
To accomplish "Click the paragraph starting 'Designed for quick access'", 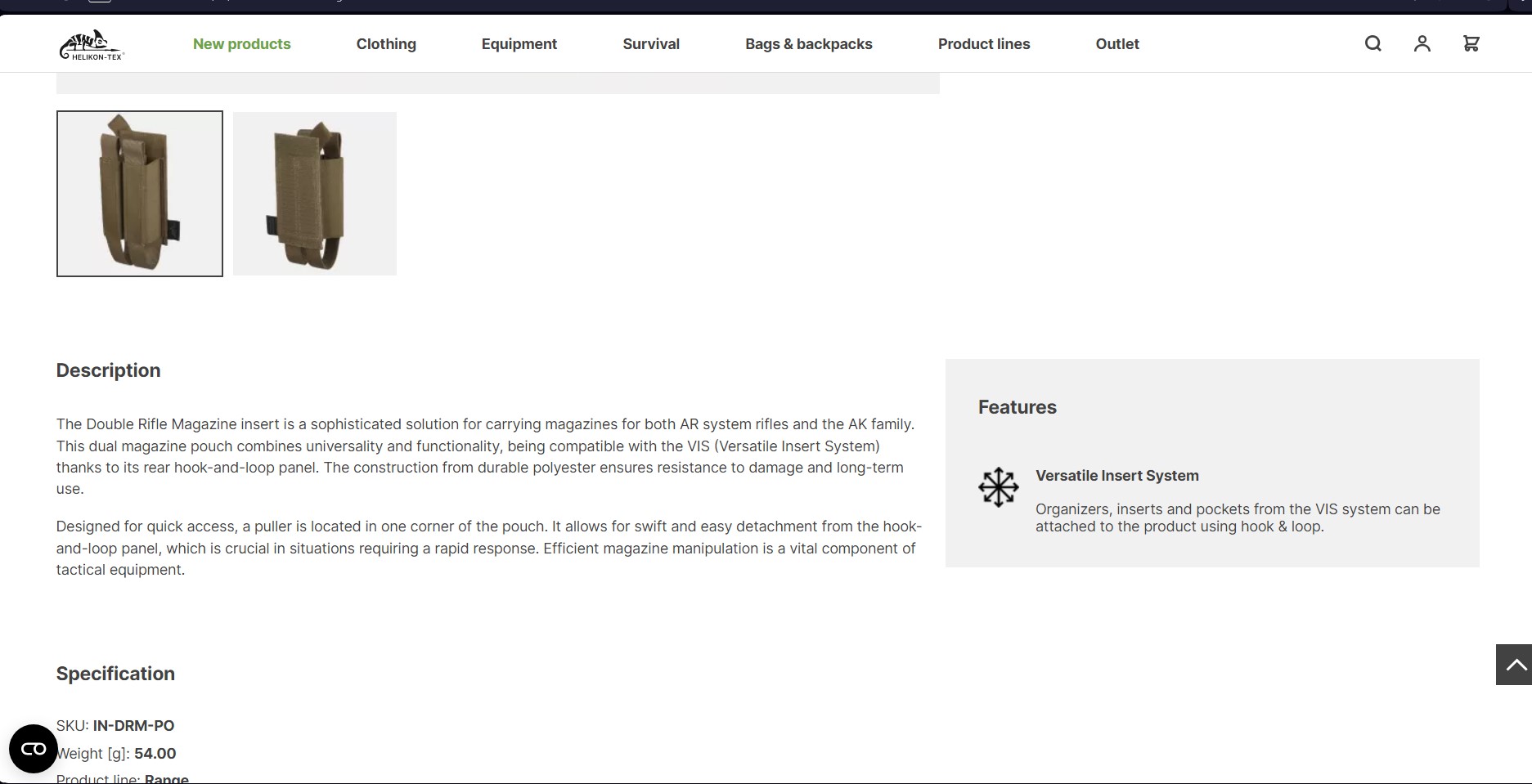I will pyautogui.click(x=489, y=548).
